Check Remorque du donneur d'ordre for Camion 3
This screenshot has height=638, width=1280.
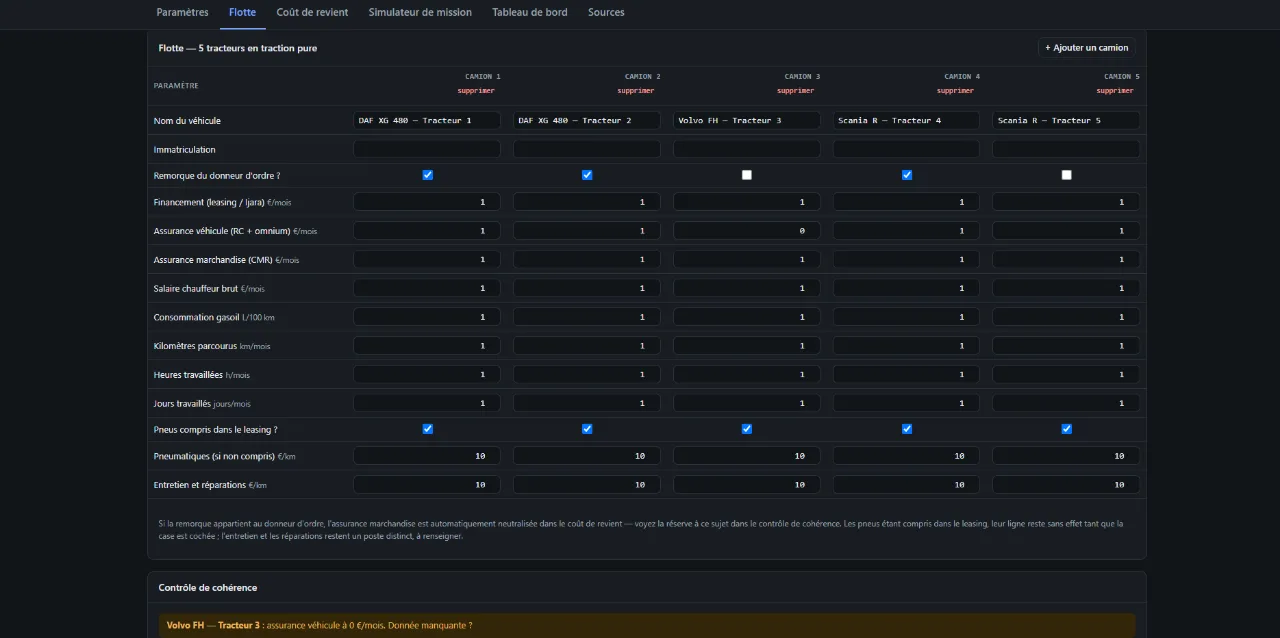tap(747, 175)
